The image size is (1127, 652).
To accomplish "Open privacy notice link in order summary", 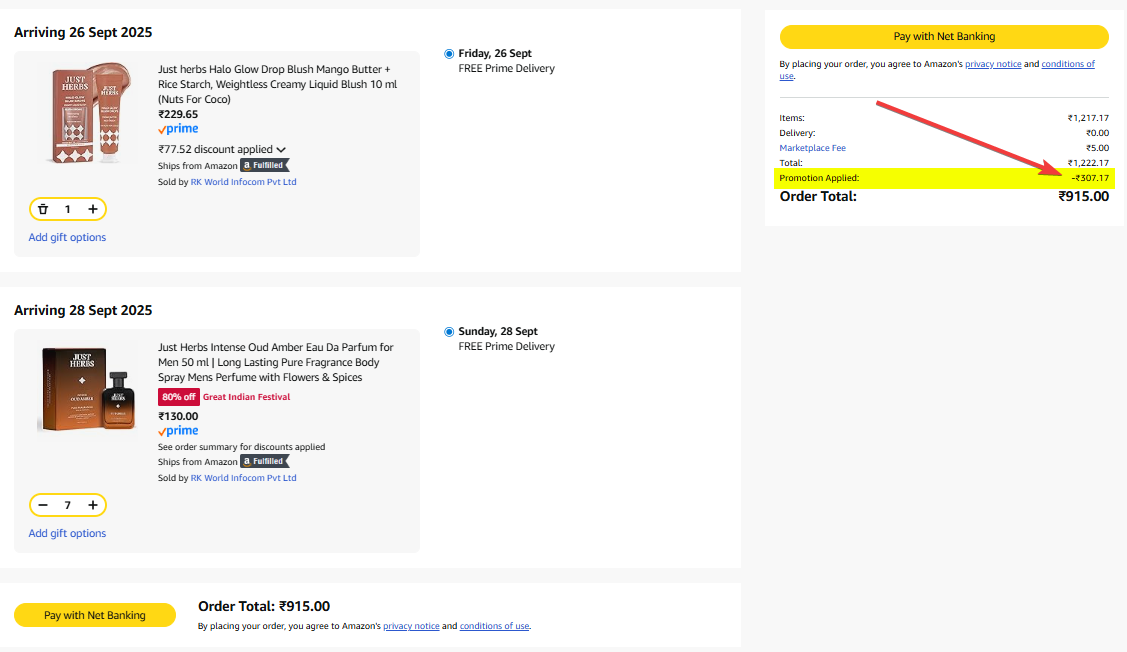I will tap(993, 64).
